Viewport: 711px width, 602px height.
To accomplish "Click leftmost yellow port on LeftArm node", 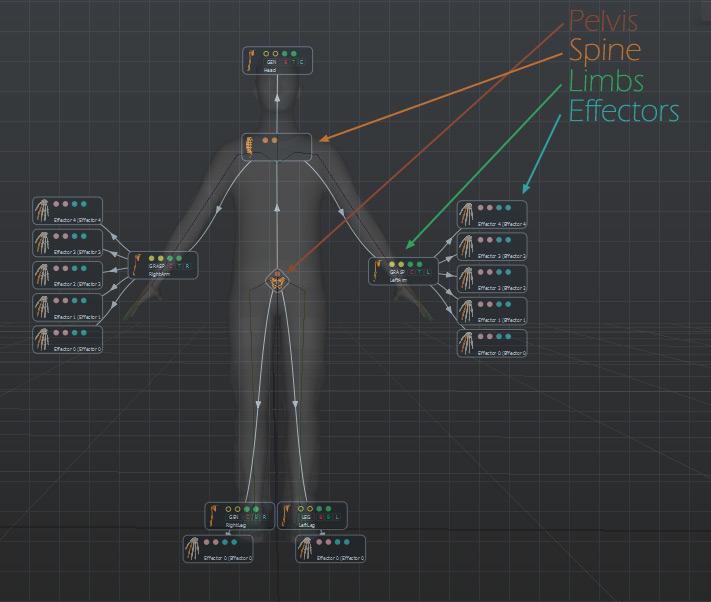I will click(392, 264).
